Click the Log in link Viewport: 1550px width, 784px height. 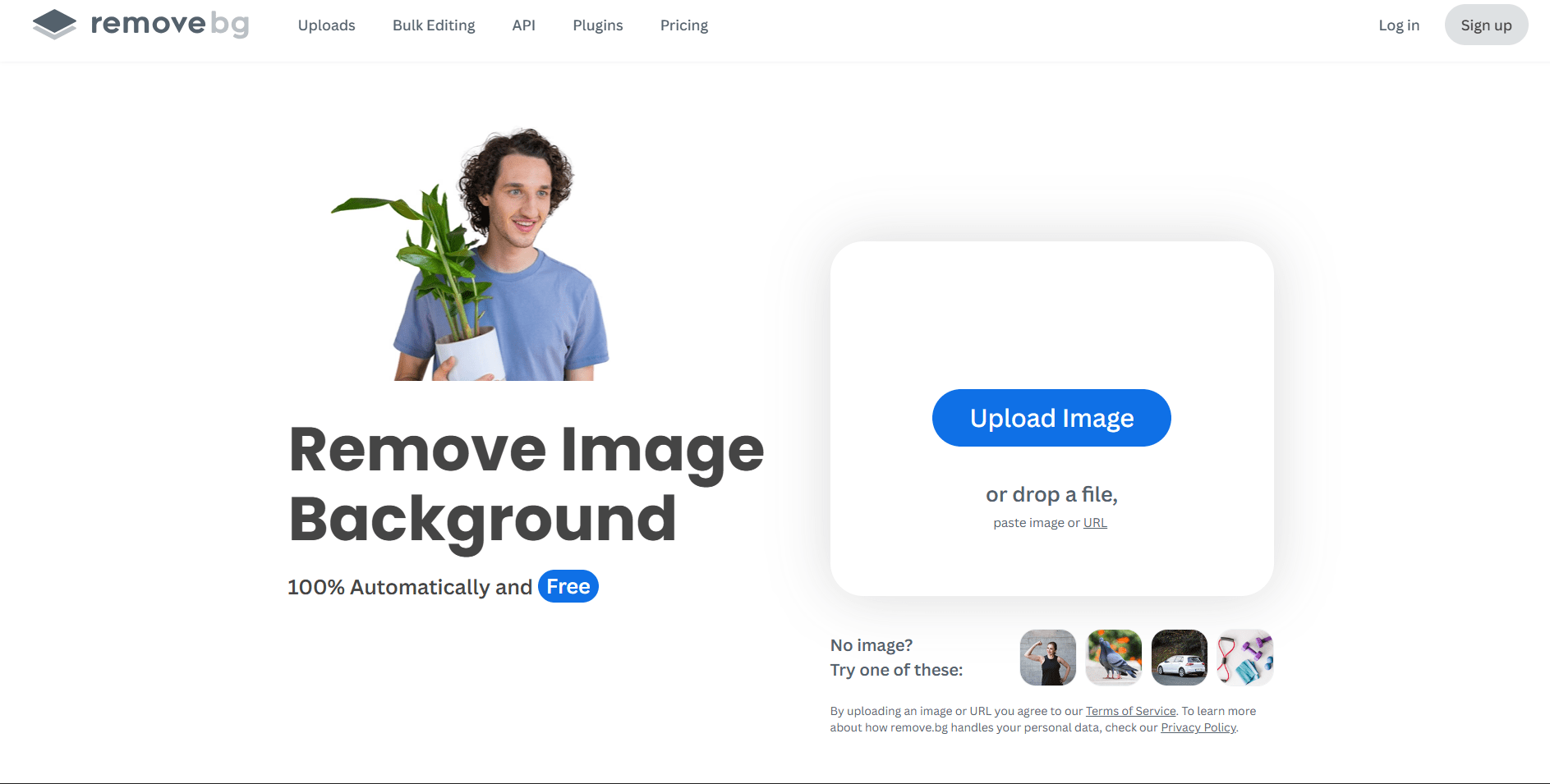pyautogui.click(x=1399, y=25)
